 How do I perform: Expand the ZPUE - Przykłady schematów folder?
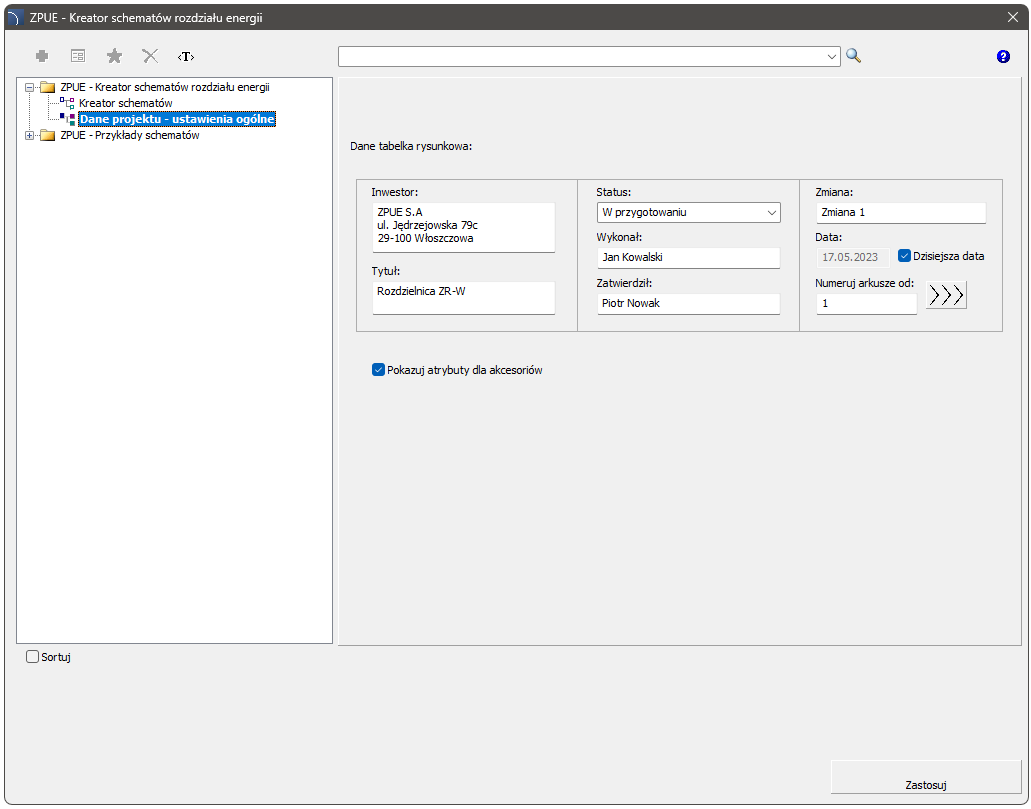point(30,136)
